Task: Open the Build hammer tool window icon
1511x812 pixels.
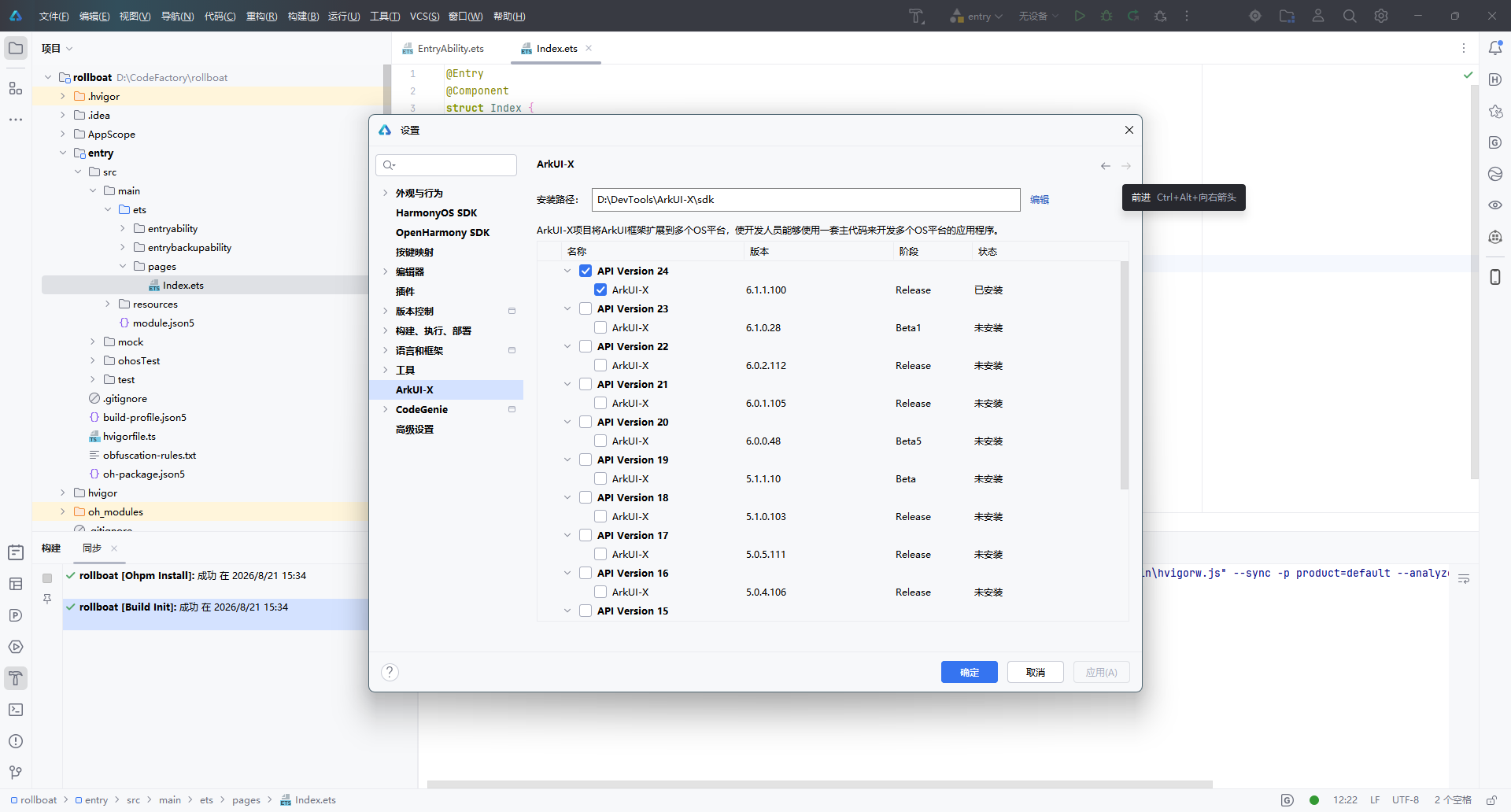Action: [x=16, y=678]
